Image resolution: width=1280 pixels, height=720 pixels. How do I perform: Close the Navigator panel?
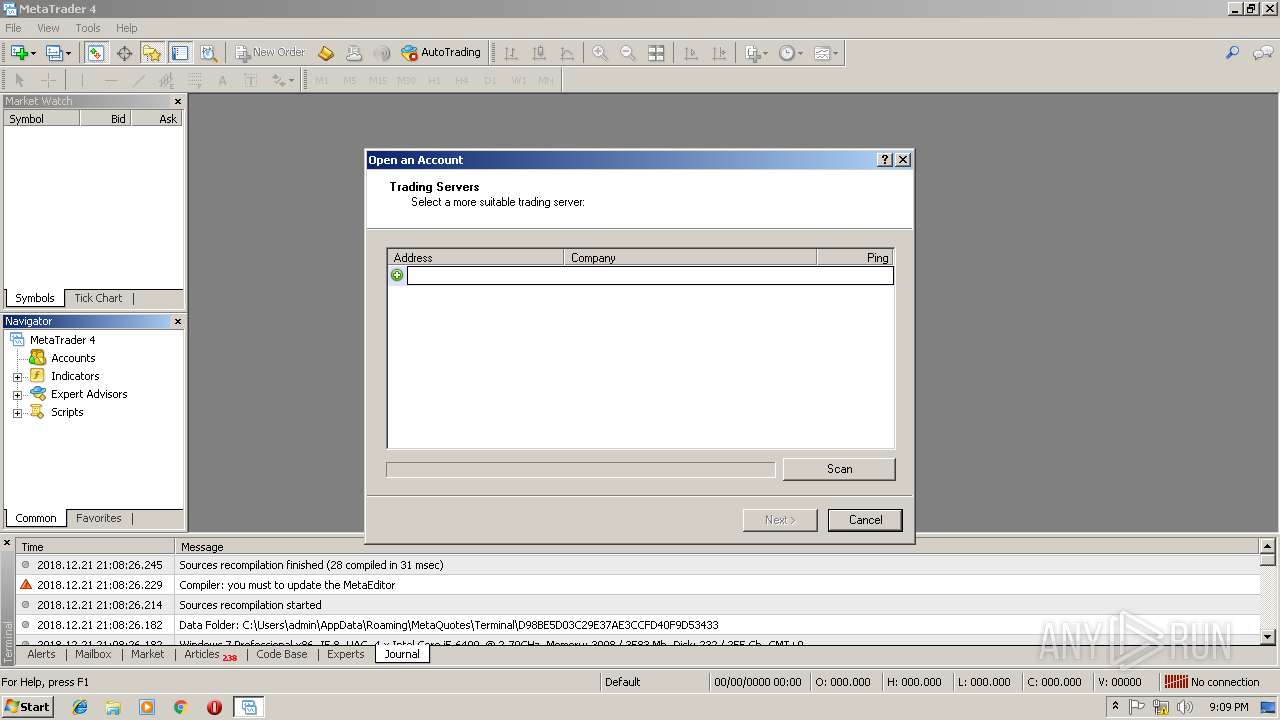tap(178, 321)
